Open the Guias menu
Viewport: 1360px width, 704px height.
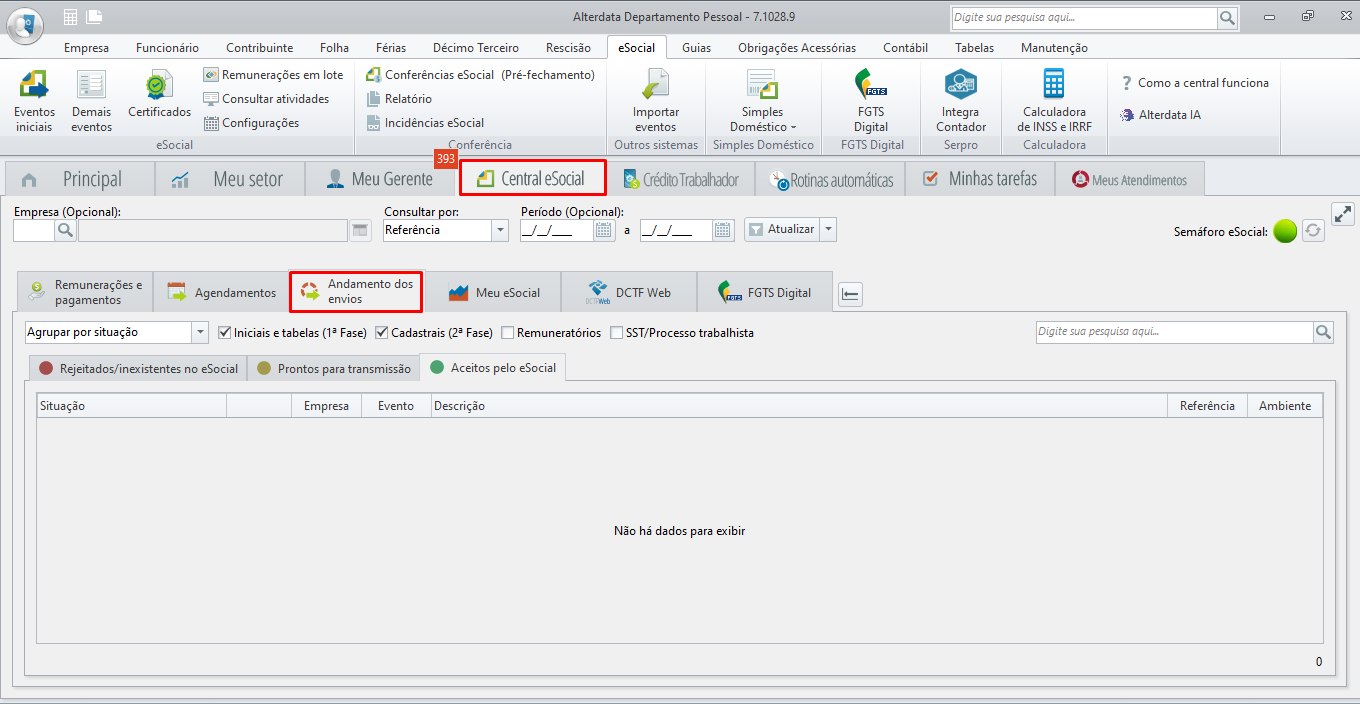(696, 47)
